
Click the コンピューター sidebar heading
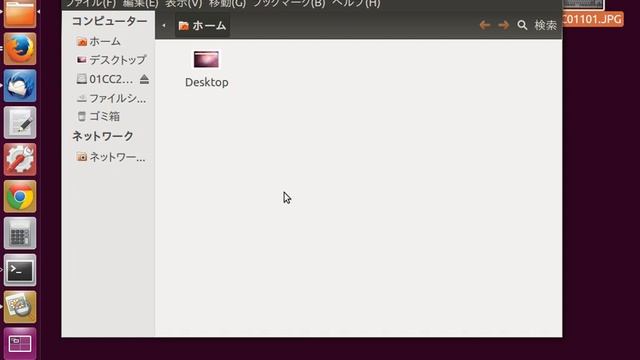click(x=109, y=21)
